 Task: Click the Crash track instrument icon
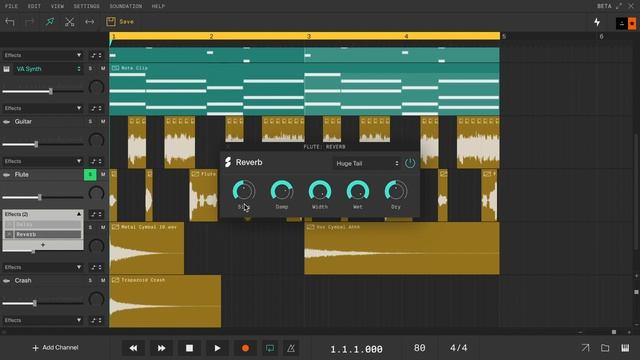pyautogui.click(x=7, y=281)
